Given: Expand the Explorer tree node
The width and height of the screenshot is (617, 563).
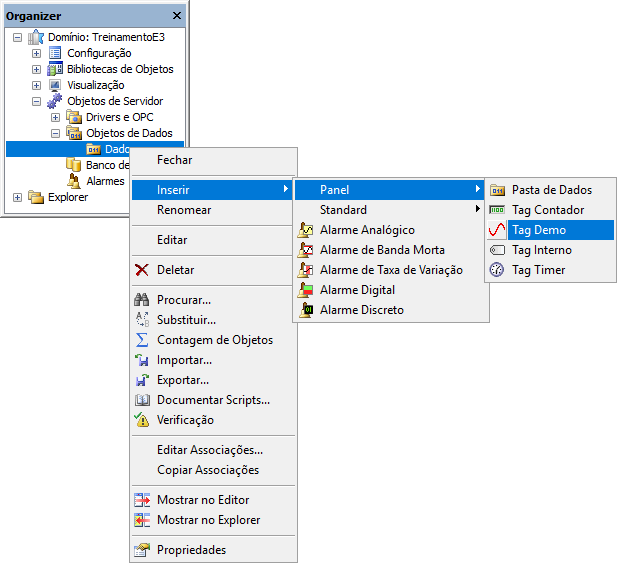Looking at the screenshot, I should point(17,197).
